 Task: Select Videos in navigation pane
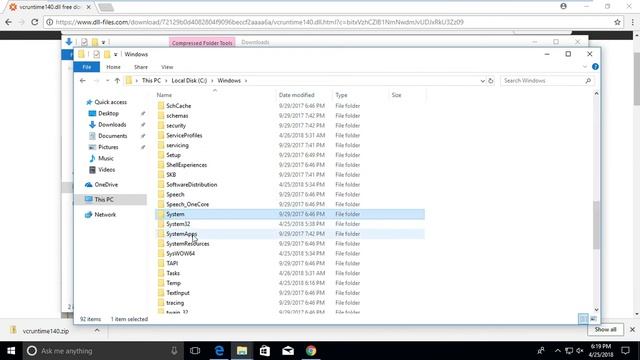106,169
